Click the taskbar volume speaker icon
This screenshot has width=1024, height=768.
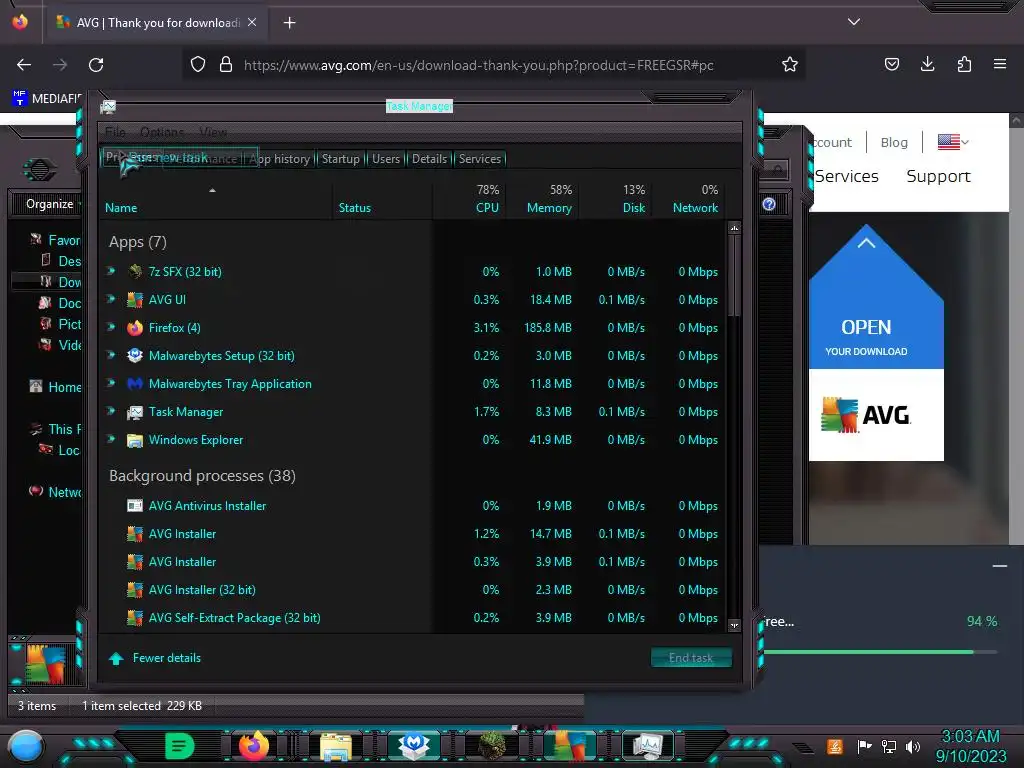[x=913, y=746]
